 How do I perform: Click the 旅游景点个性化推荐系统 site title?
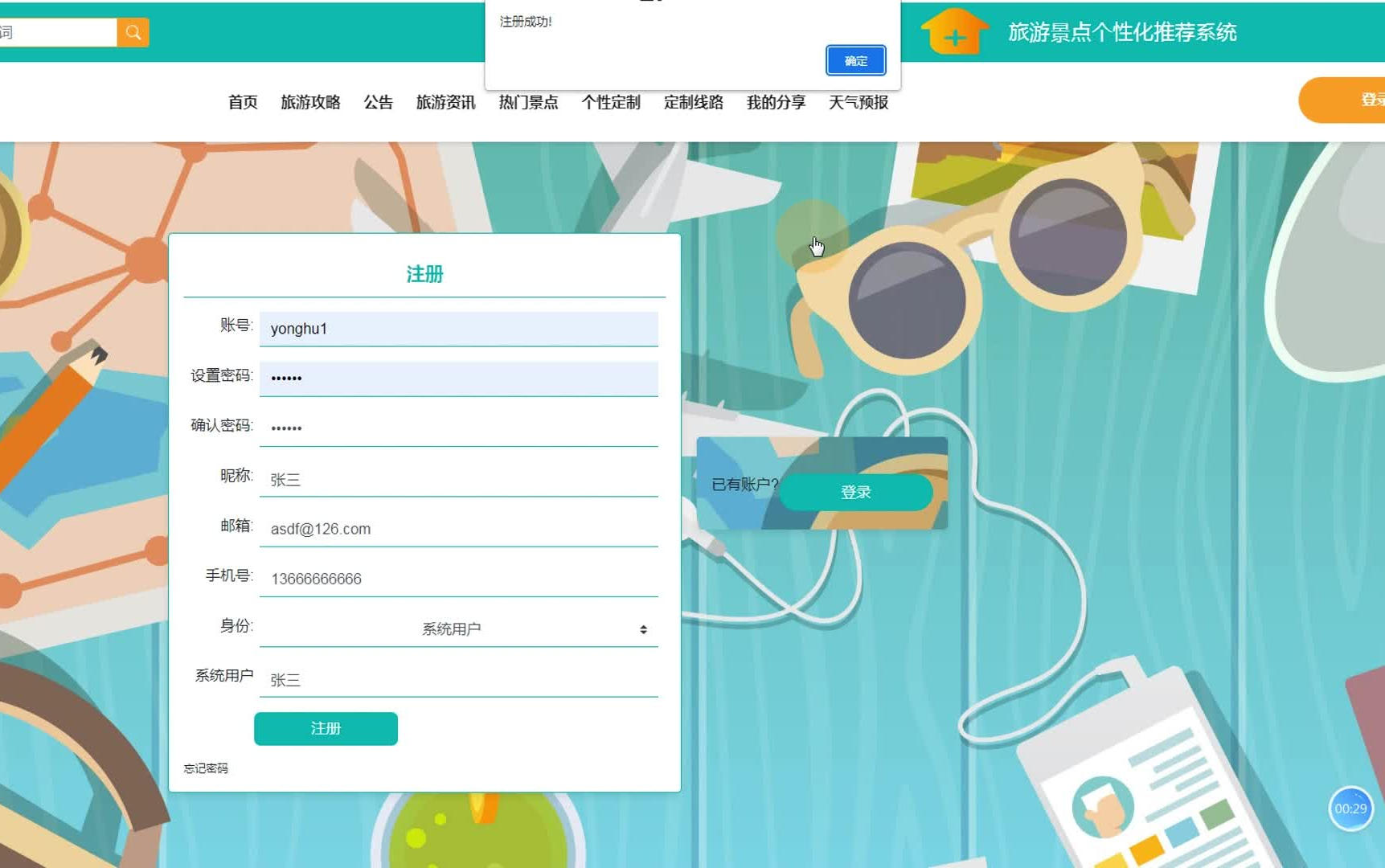[x=1122, y=32]
